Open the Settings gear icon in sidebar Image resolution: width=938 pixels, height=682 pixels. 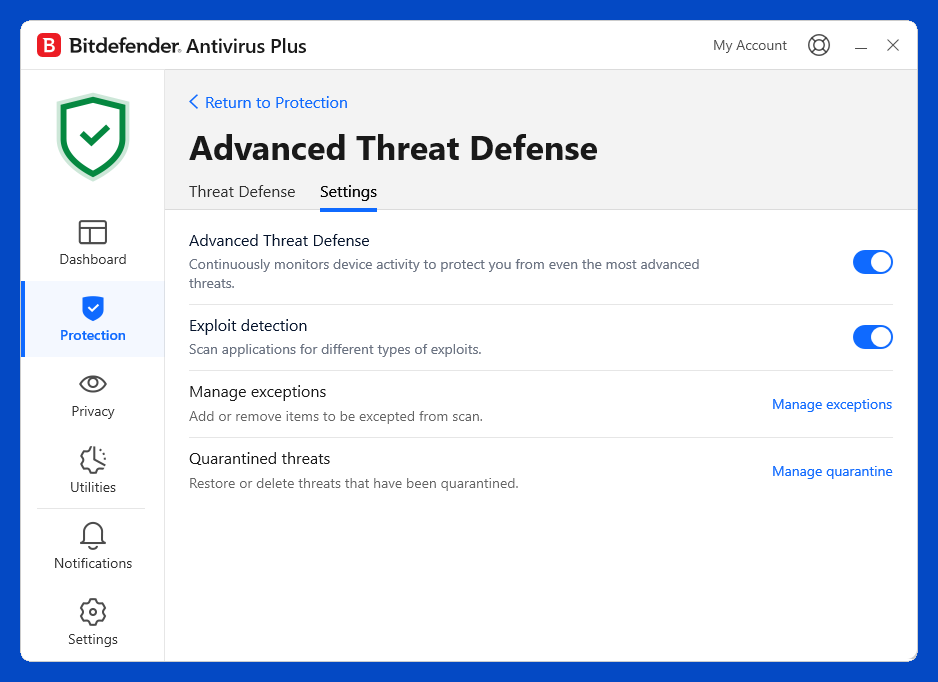point(93,612)
